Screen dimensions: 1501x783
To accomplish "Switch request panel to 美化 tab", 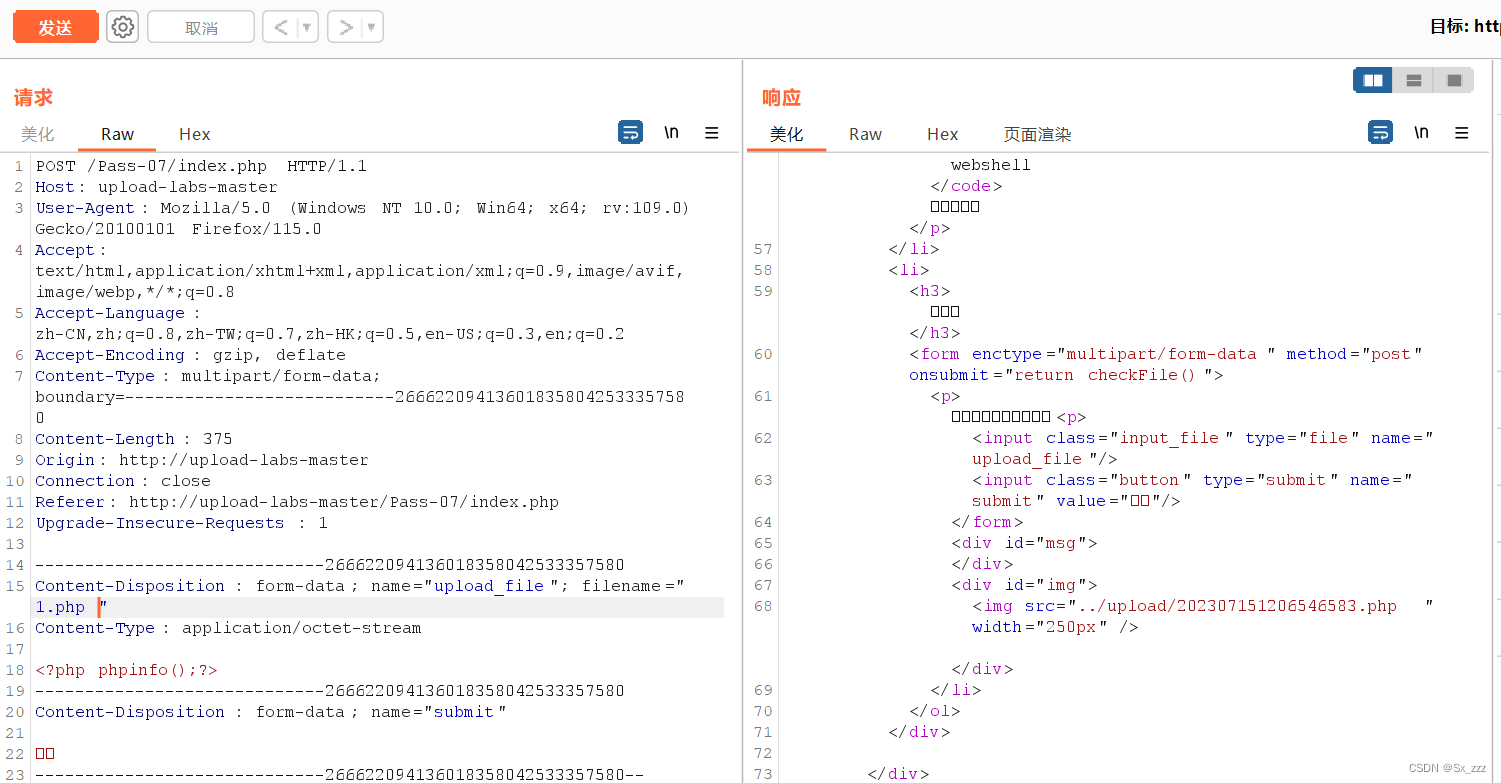I will (x=38, y=134).
